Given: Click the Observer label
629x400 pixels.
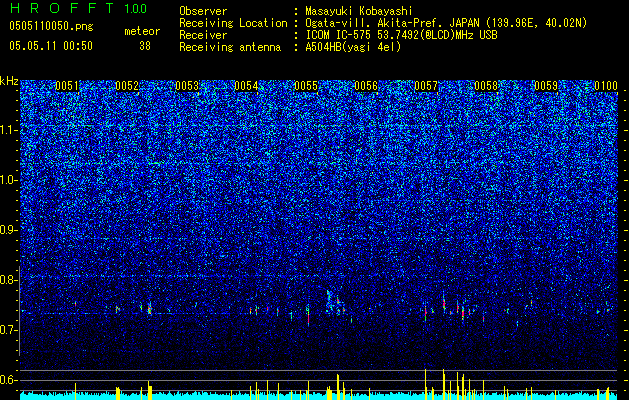Looking at the screenshot, I should click(203, 11).
